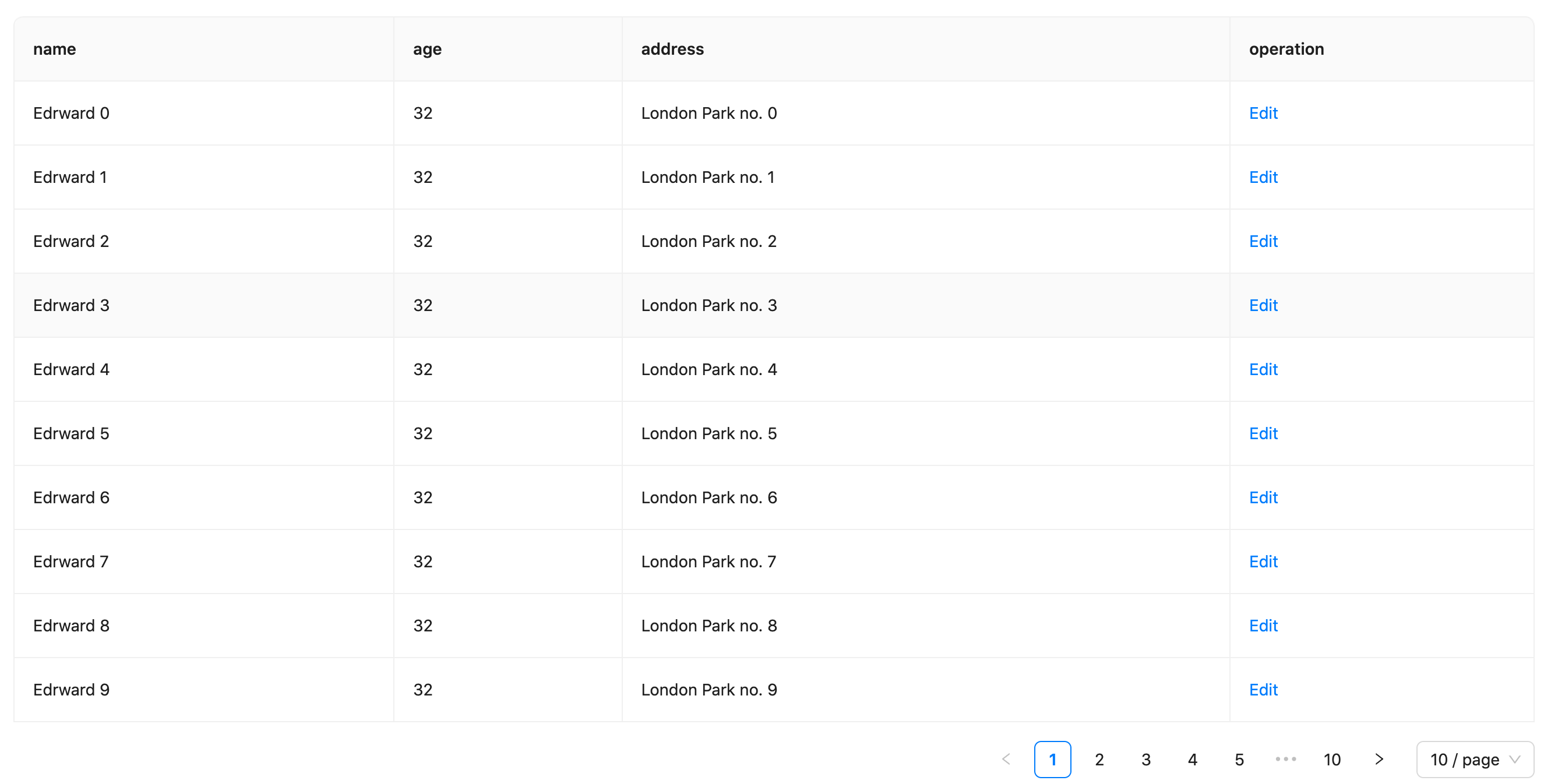1551x784 pixels.
Task: Edit row with London Park no. 5
Action: point(1263,433)
